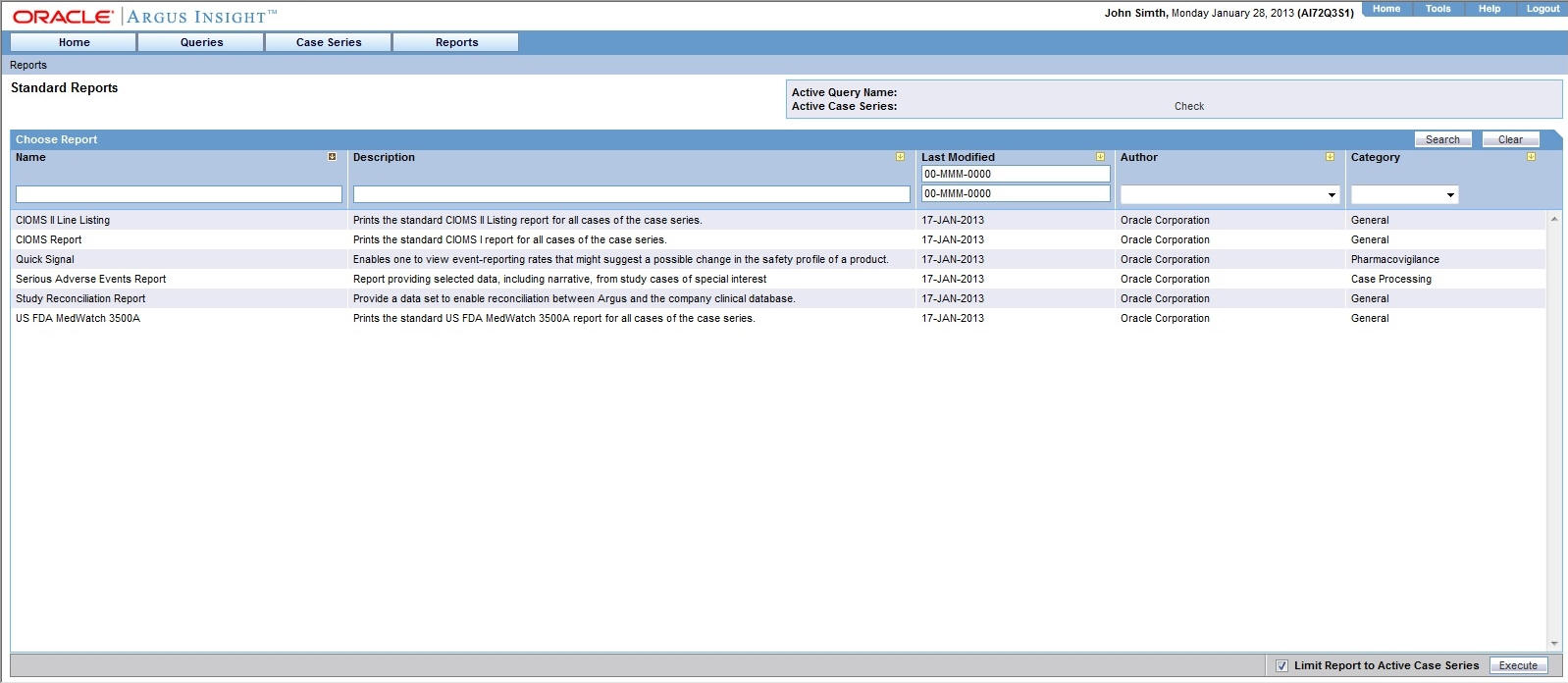Click the Active Case Series value Check
The image size is (1568, 683).
(x=1189, y=106)
